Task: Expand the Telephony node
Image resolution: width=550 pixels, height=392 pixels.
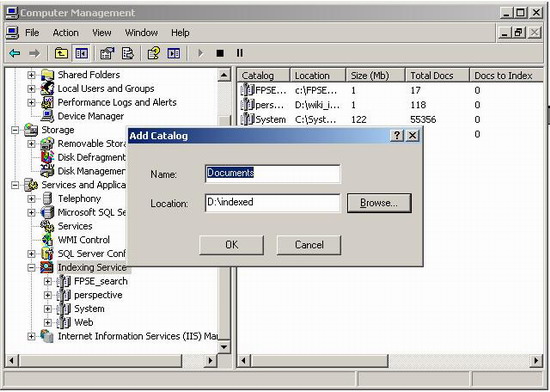Action: 31,199
